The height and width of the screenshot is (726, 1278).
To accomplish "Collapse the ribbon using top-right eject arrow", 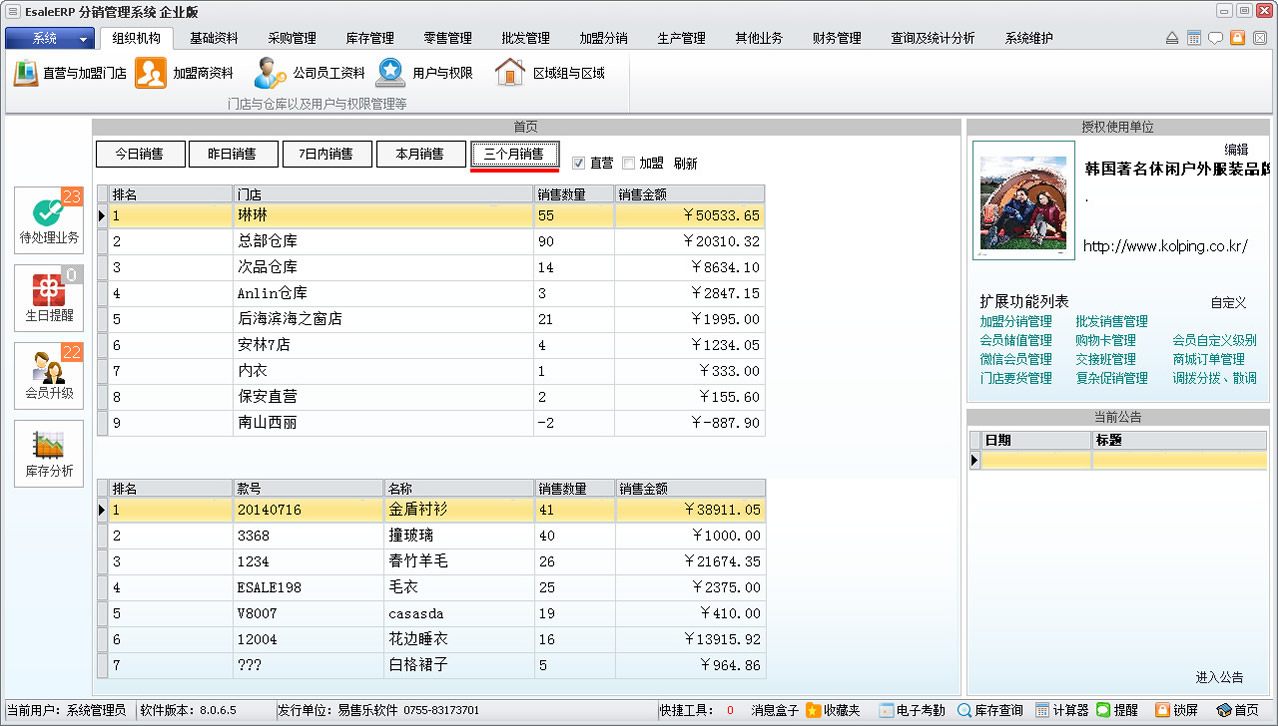I will coord(1172,38).
